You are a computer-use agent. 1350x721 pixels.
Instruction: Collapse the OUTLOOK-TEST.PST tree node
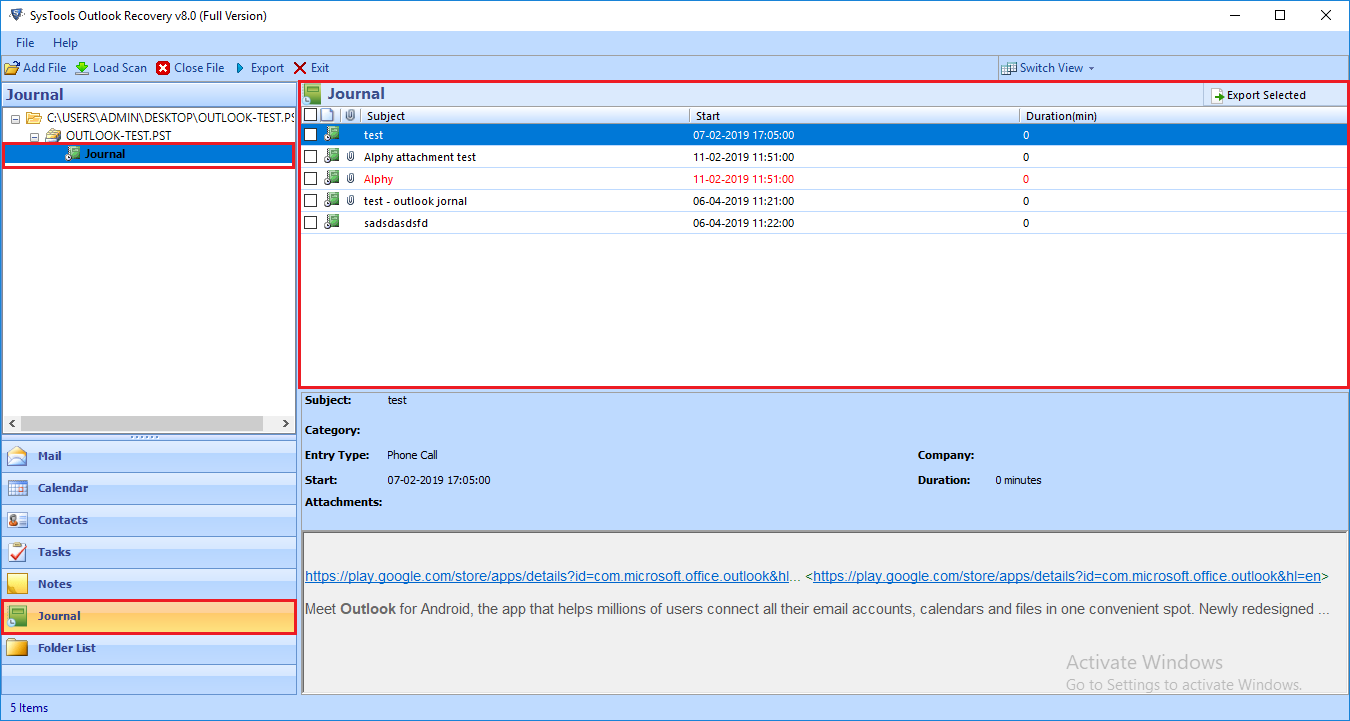(x=34, y=136)
